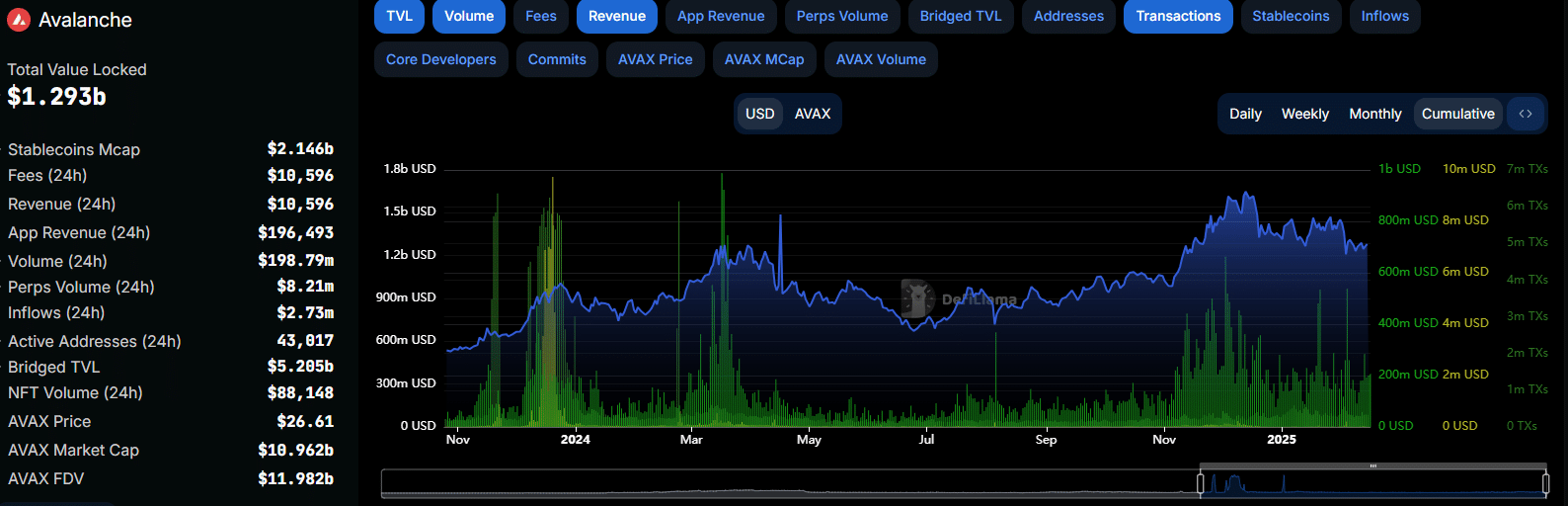Enable the Perps Volume metric
This screenshot has height=506, width=1568.
point(842,16)
